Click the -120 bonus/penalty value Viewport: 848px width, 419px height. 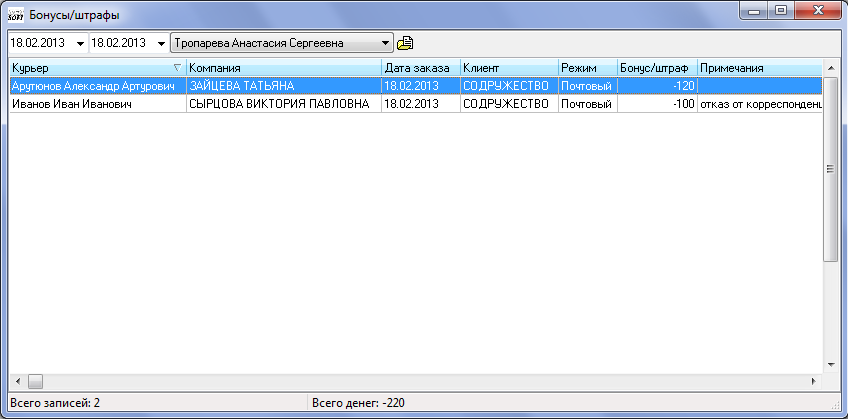point(657,86)
